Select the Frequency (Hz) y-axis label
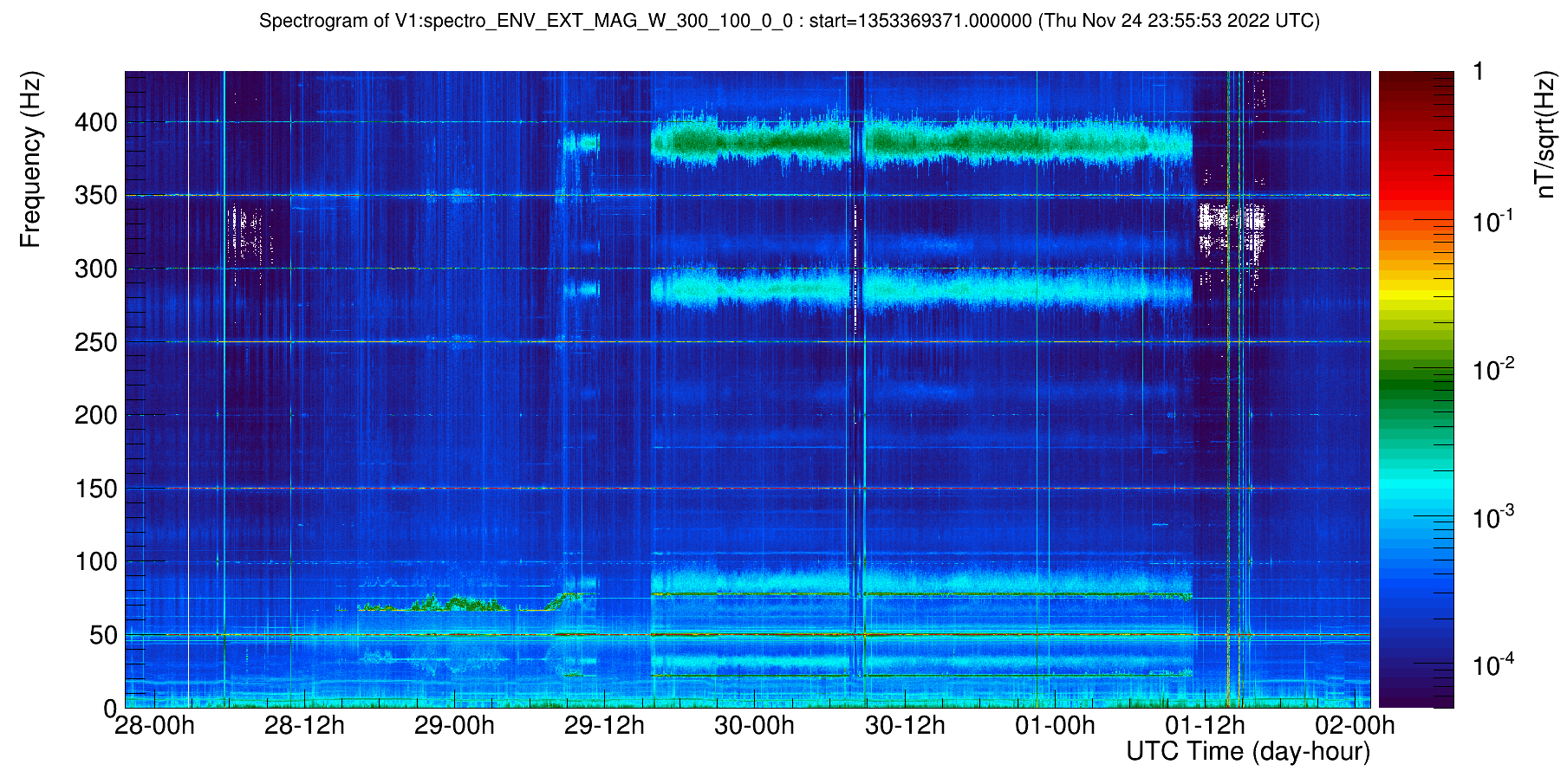 point(30,160)
